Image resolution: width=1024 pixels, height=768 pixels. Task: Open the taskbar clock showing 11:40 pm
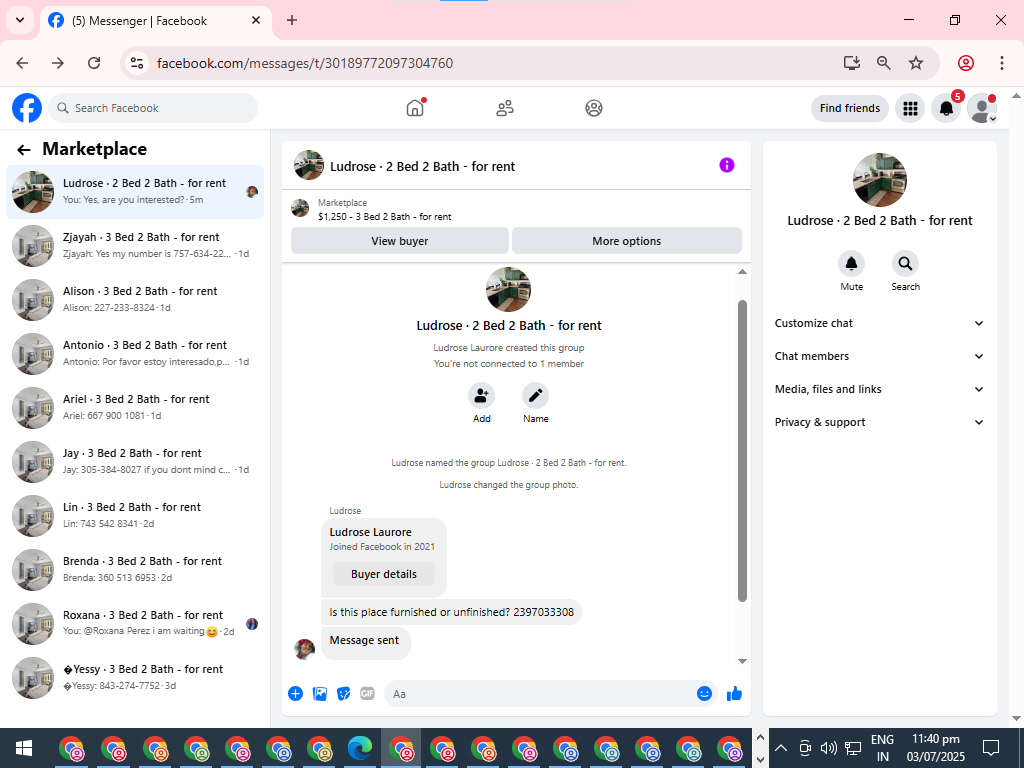tap(935, 748)
